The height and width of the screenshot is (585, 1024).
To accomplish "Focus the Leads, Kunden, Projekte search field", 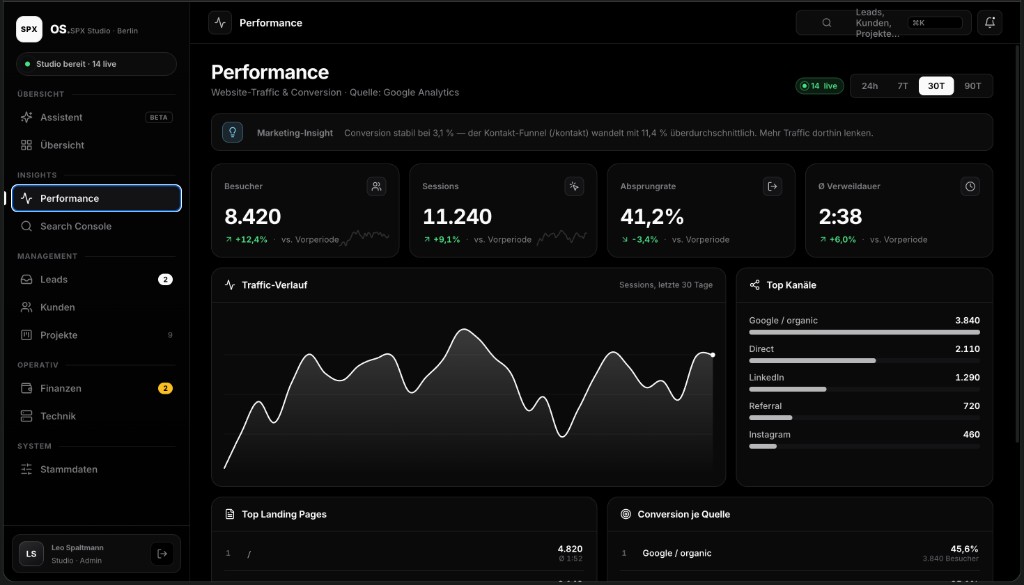I will click(884, 23).
